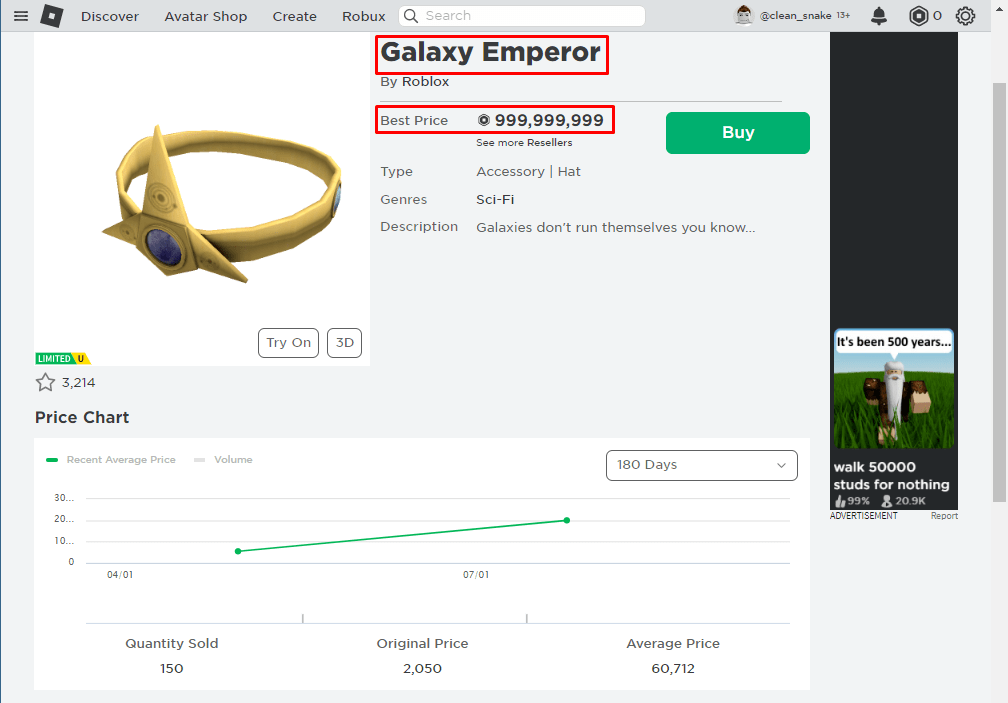
Task: Click the Robux icon beside Best Price
Action: [484, 120]
